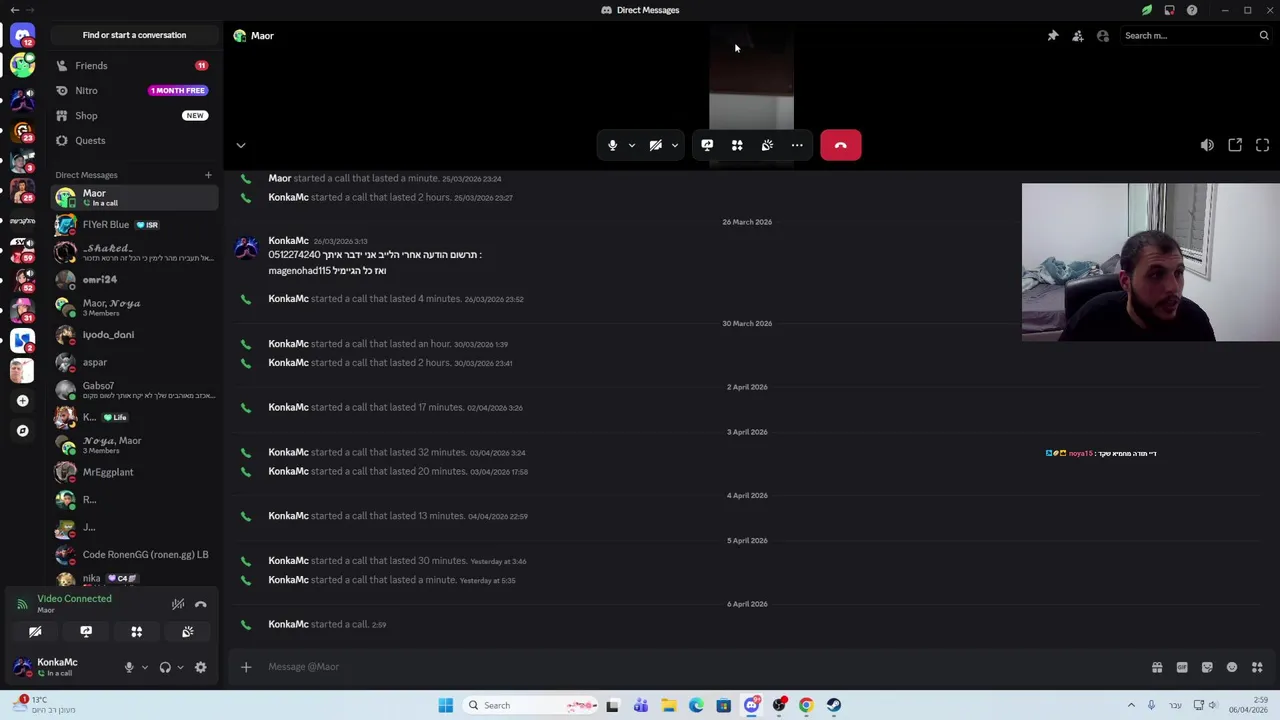Open Code RonenGG direct message
Image resolution: width=1280 pixels, height=720 pixels.
133,554
